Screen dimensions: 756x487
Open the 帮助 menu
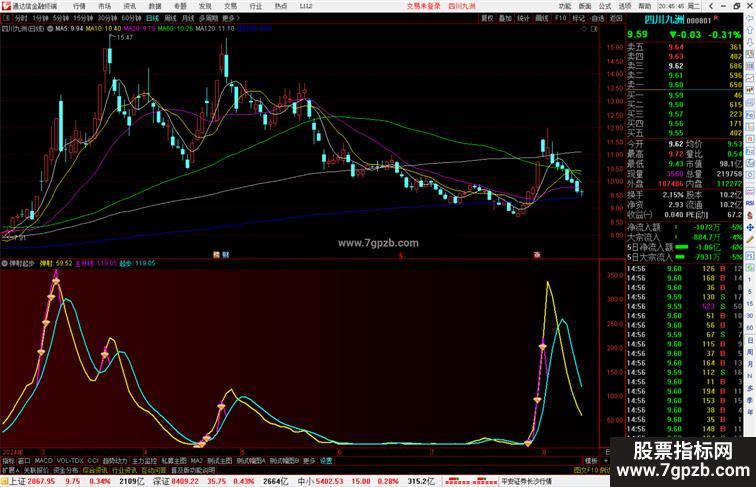645,6
